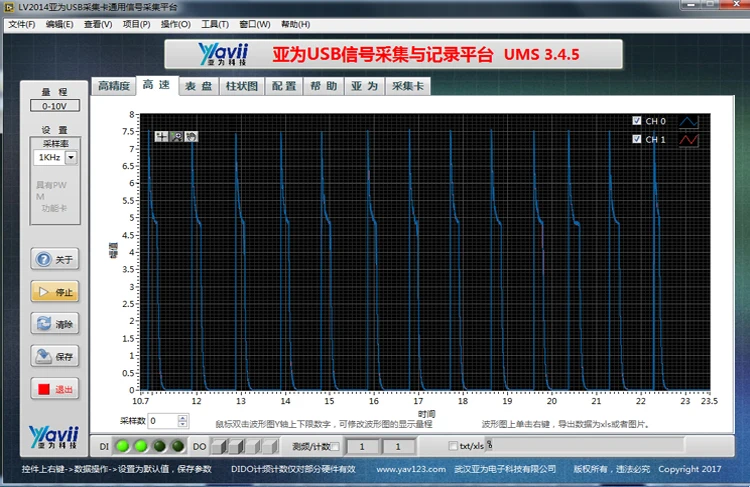Screen dimensions: 750x487
Task: Click the 清除 clear button
Action: [55, 324]
